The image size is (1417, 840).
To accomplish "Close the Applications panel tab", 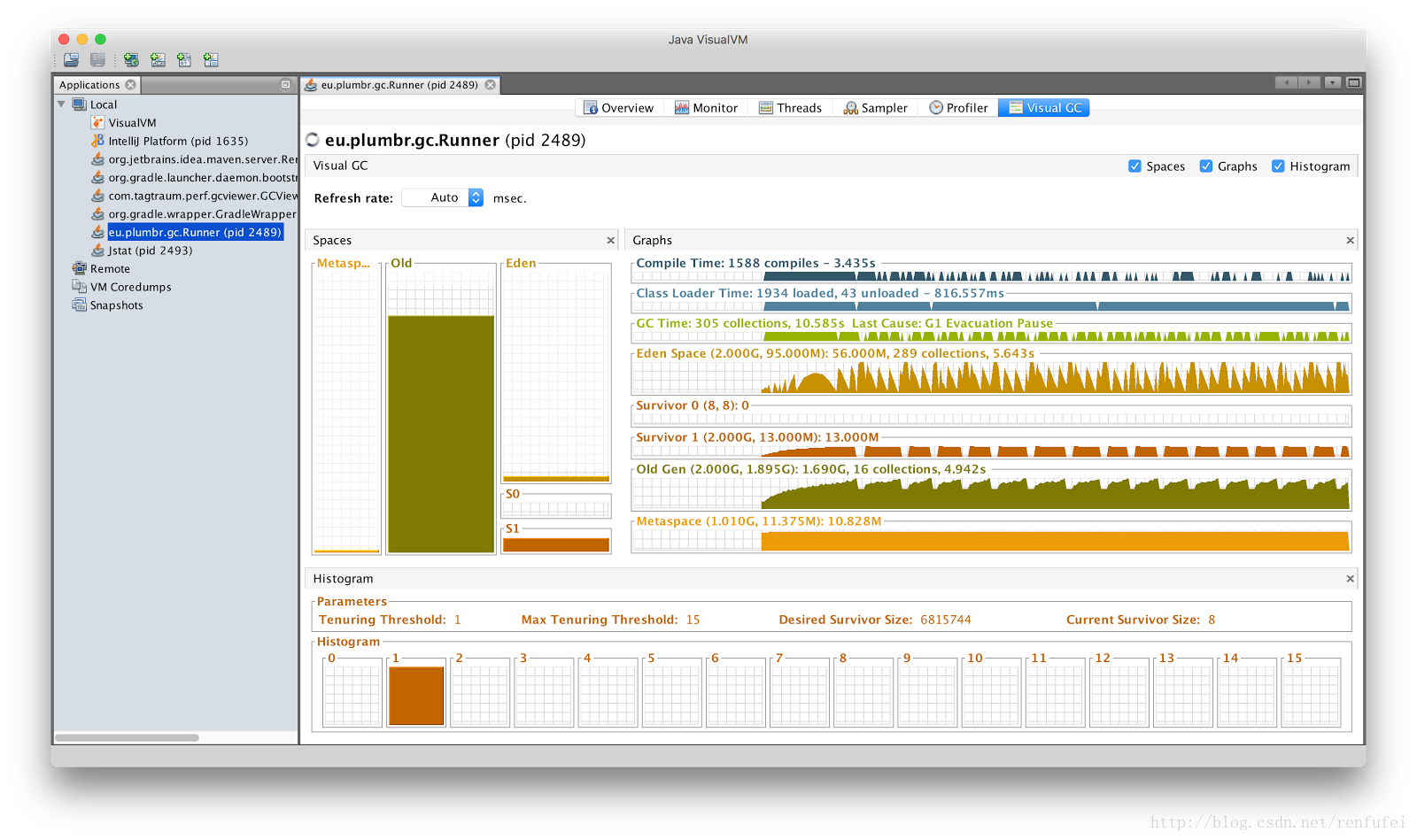I will point(131,85).
